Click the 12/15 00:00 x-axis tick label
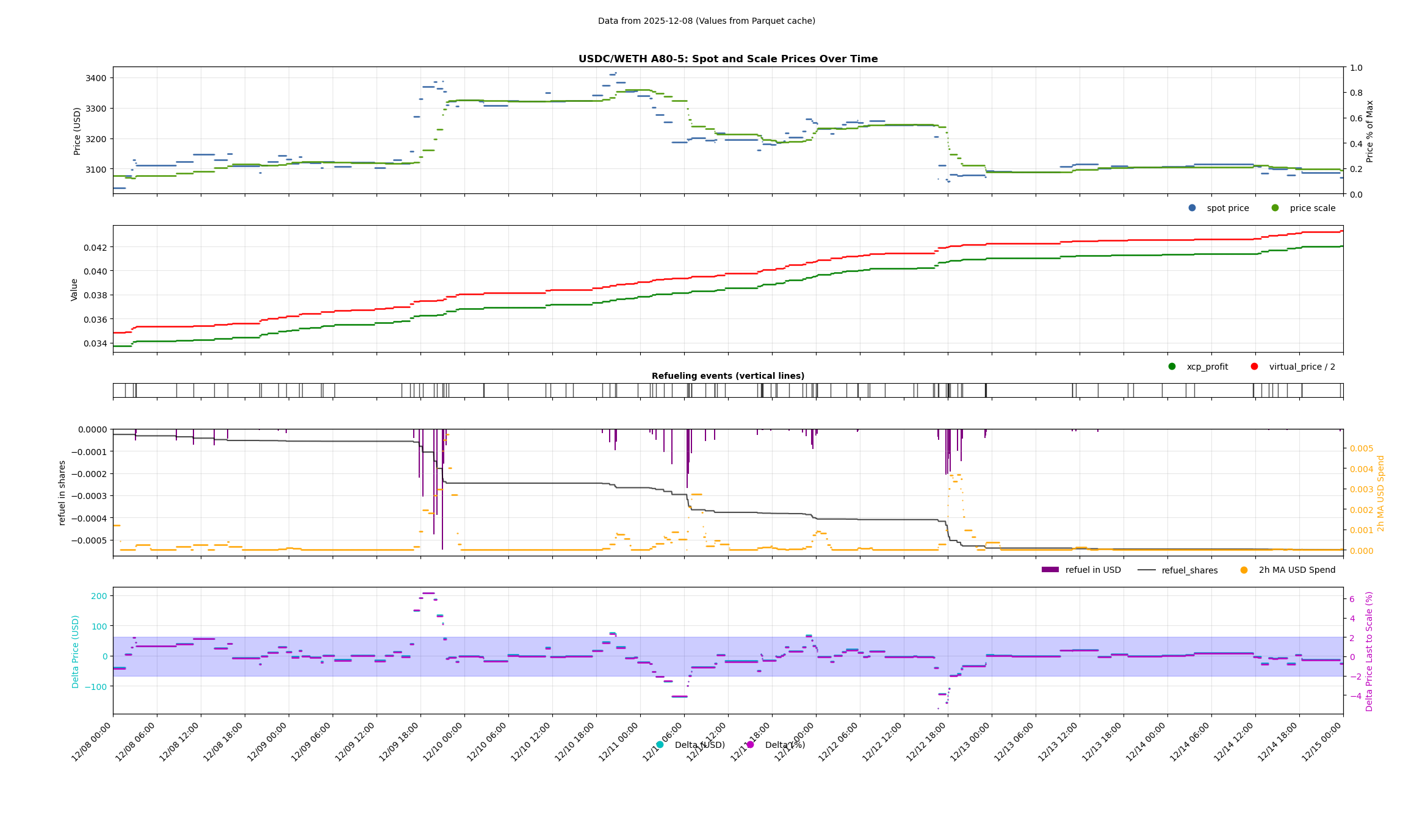The width and height of the screenshot is (1414, 840). [1322, 742]
